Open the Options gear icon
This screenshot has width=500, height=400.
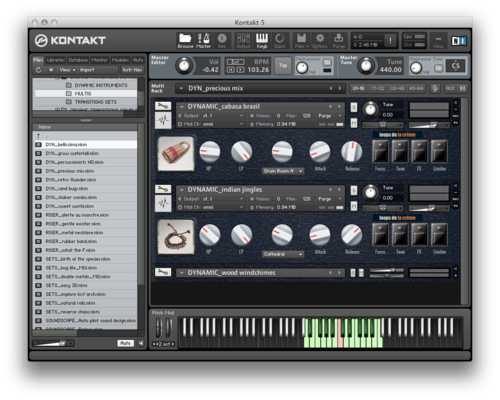[x=320, y=41]
